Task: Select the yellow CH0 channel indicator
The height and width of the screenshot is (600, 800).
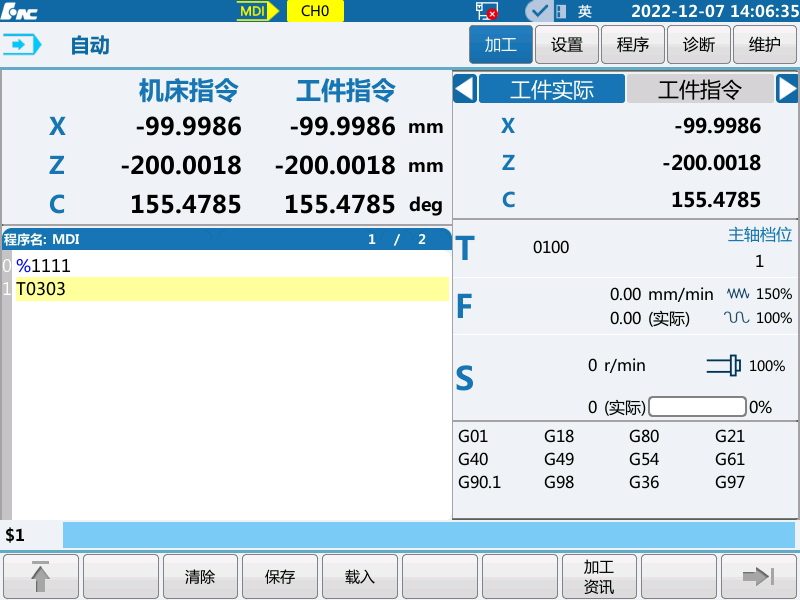Action: (315, 11)
